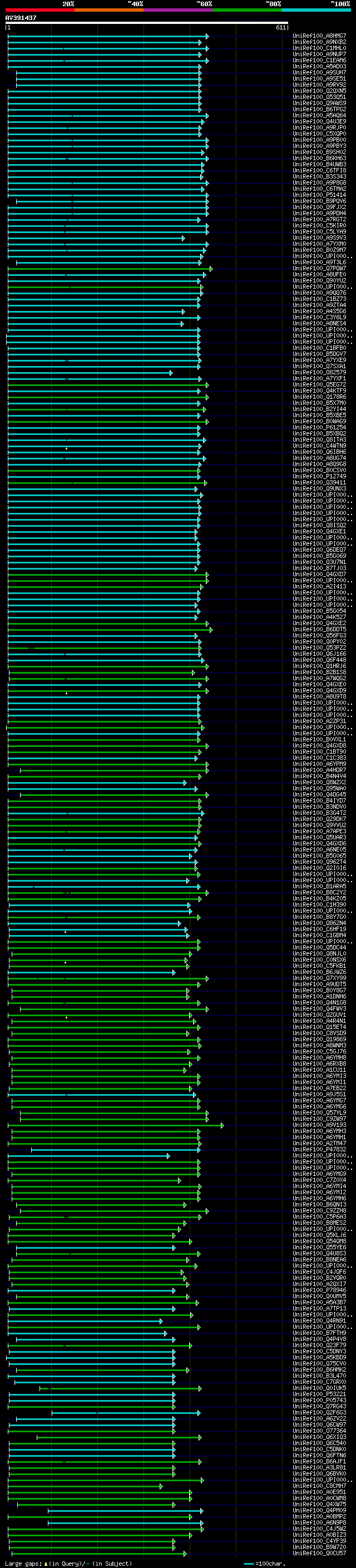This screenshot has width=356, height=1568.
Task: Select label UniRef100_Q4GXD8
Action: pos(319,746)
